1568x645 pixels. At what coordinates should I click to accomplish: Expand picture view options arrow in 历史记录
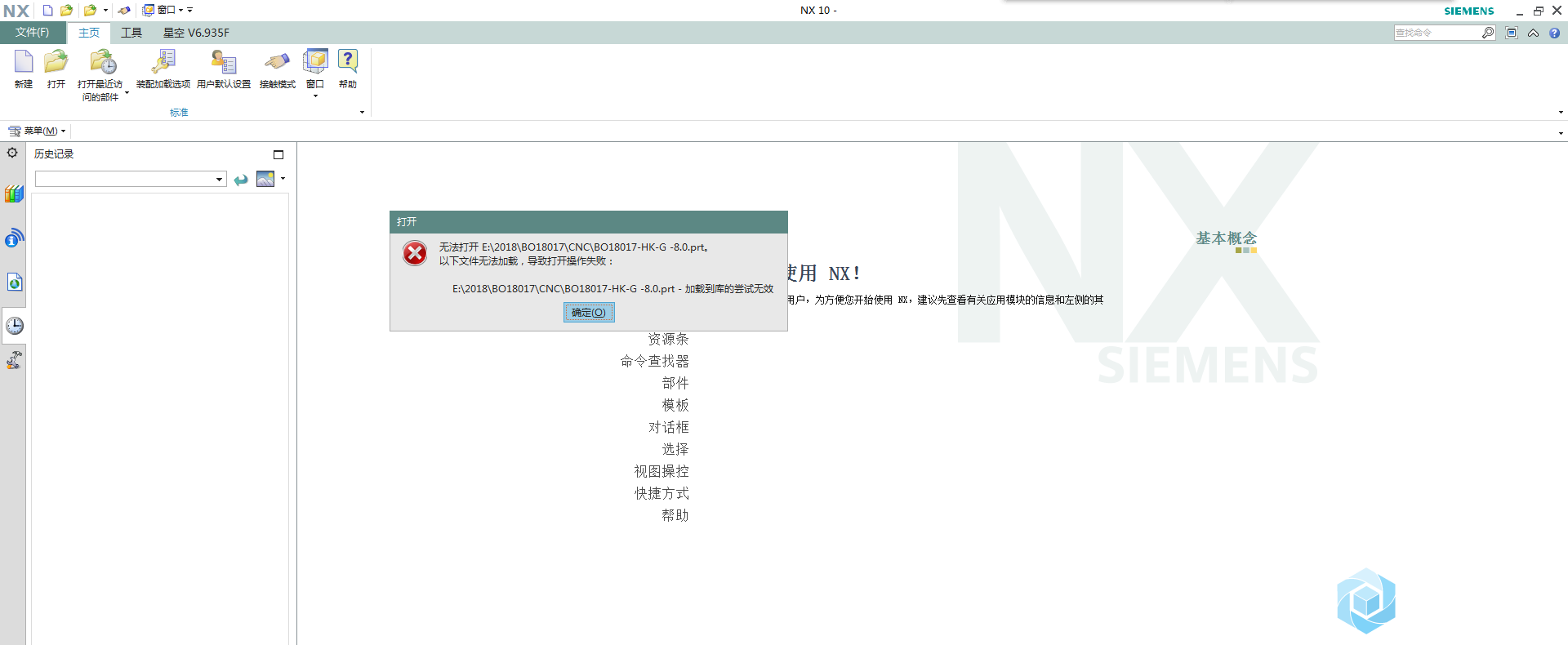coord(283,178)
